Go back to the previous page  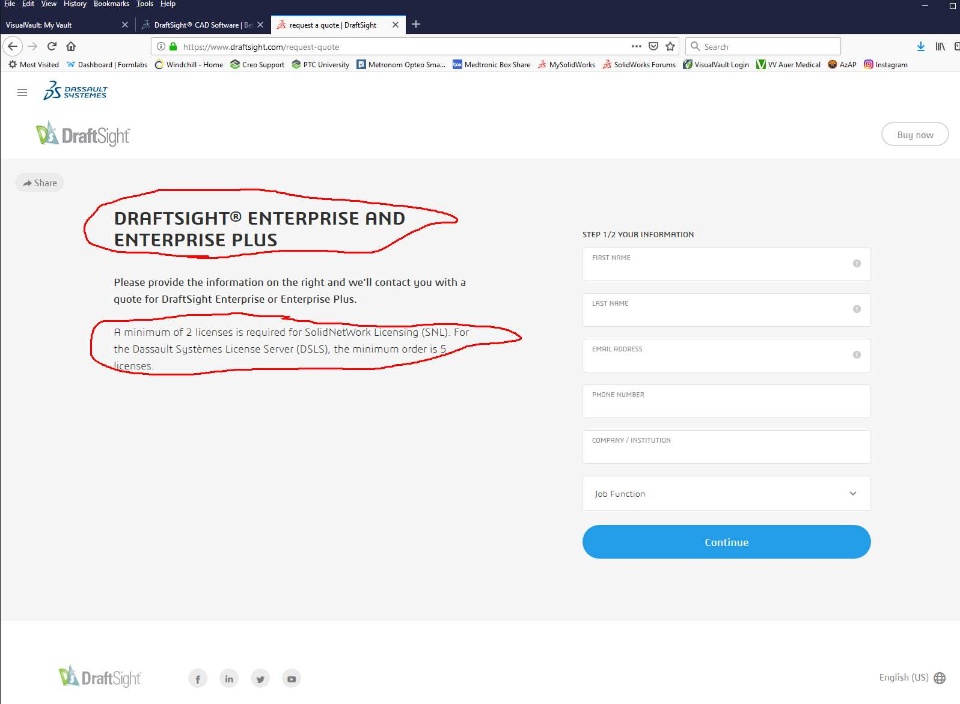(x=13, y=47)
